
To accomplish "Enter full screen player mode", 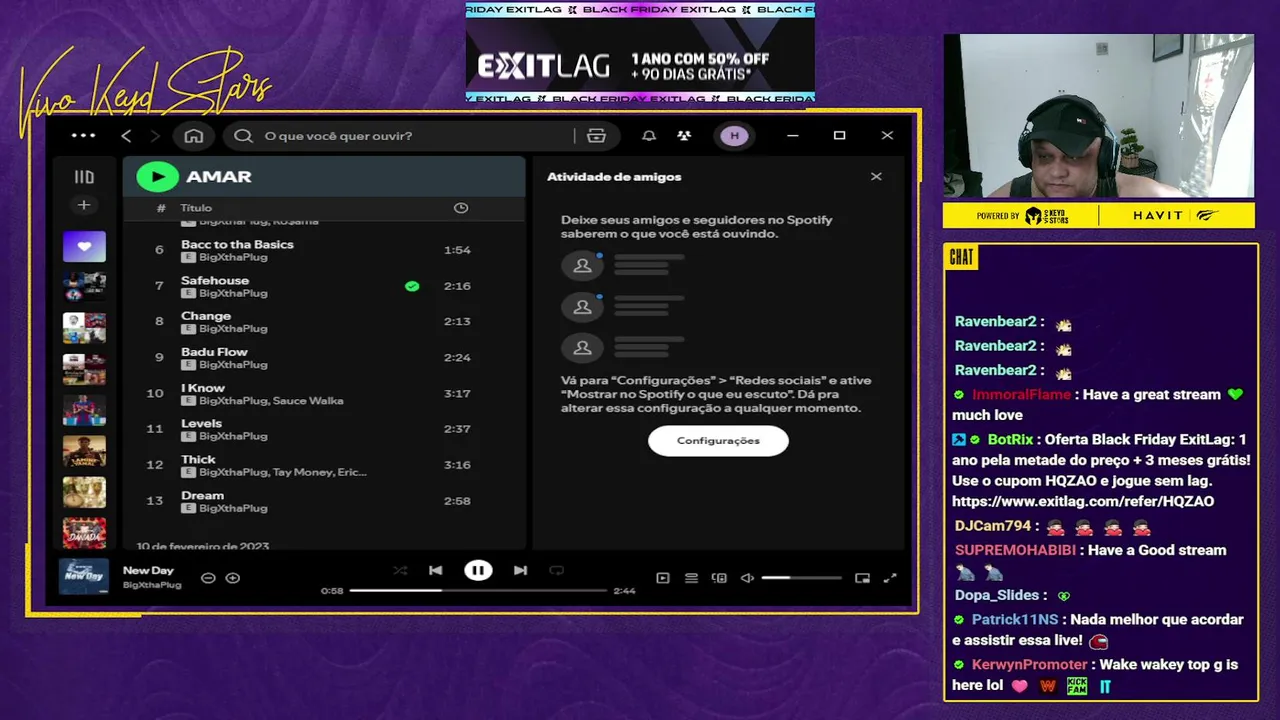I will [x=890, y=578].
